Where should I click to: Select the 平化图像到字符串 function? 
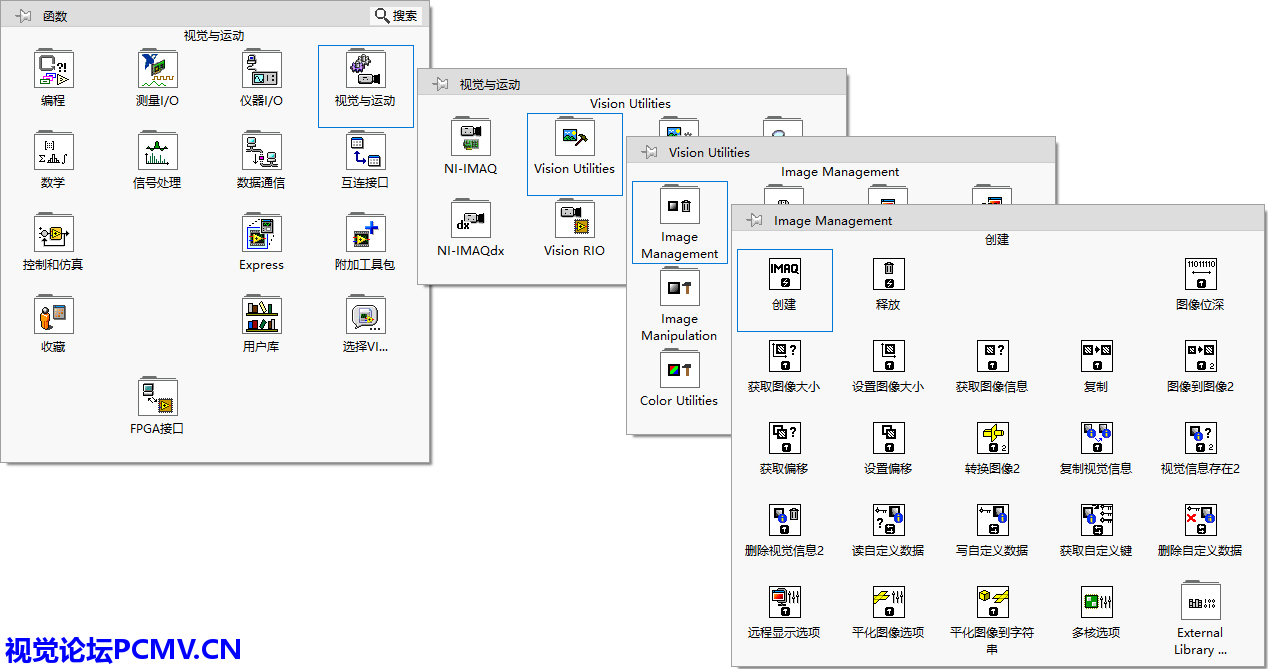click(x=992, y=602)
